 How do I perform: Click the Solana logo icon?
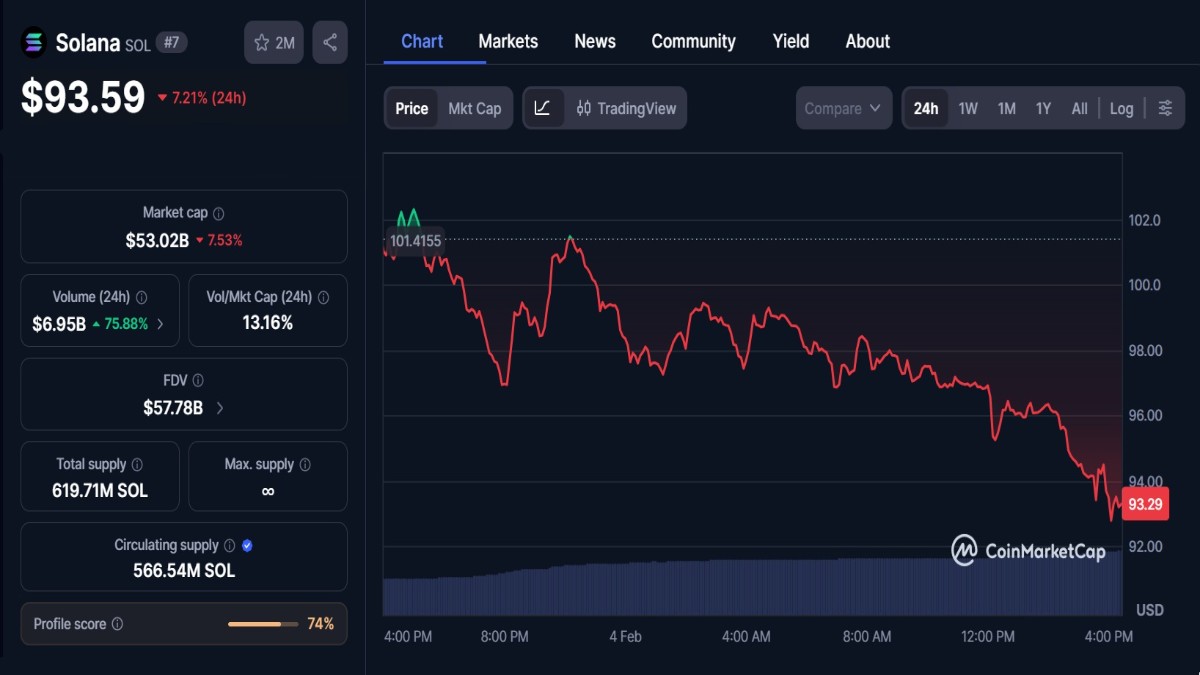click(x=33, y=42)
